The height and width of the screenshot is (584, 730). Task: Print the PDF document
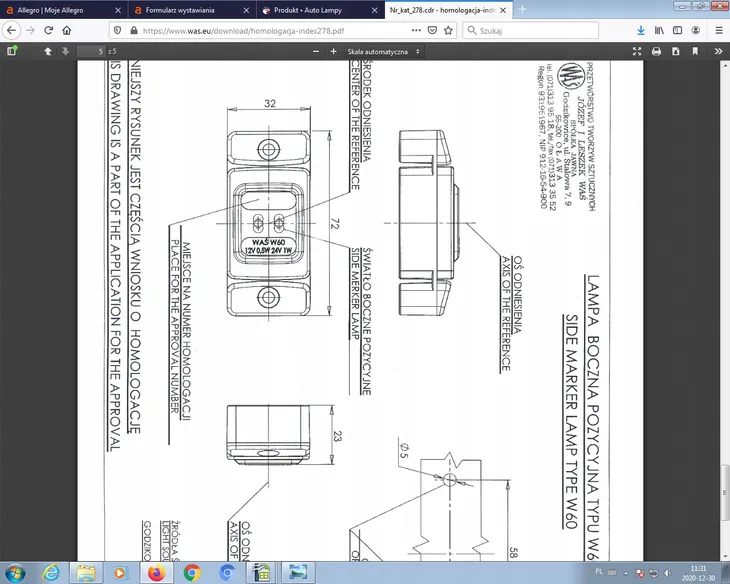[x=656, y=51]
